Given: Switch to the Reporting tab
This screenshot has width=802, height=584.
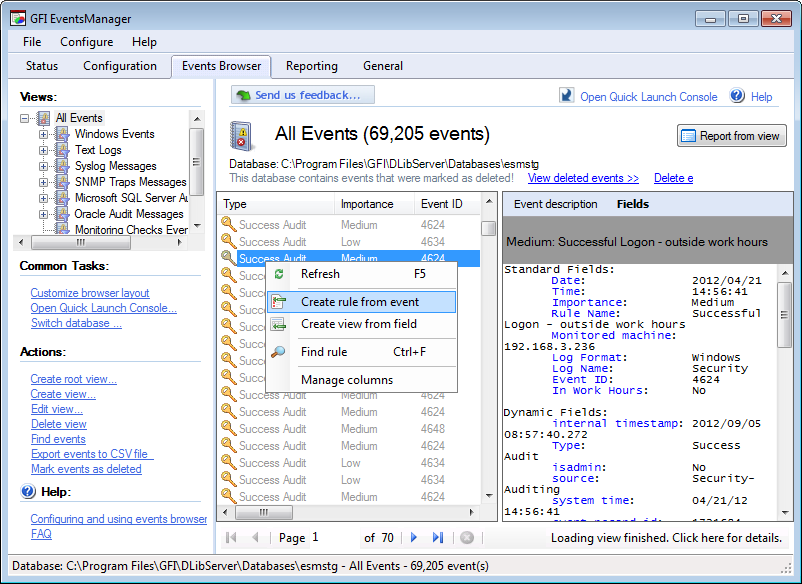Looking at the screenshot, I should [312, 66].
